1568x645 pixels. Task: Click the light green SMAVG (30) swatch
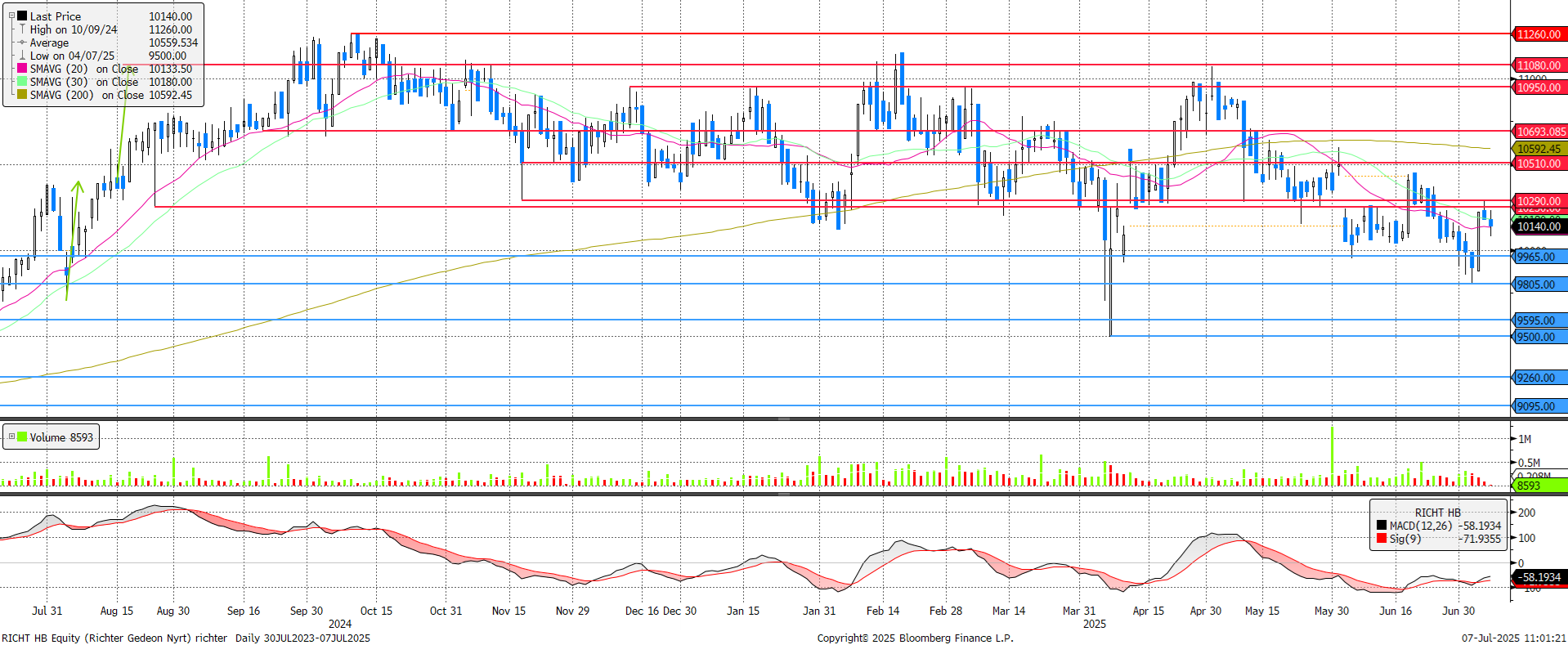coord(23,82)
